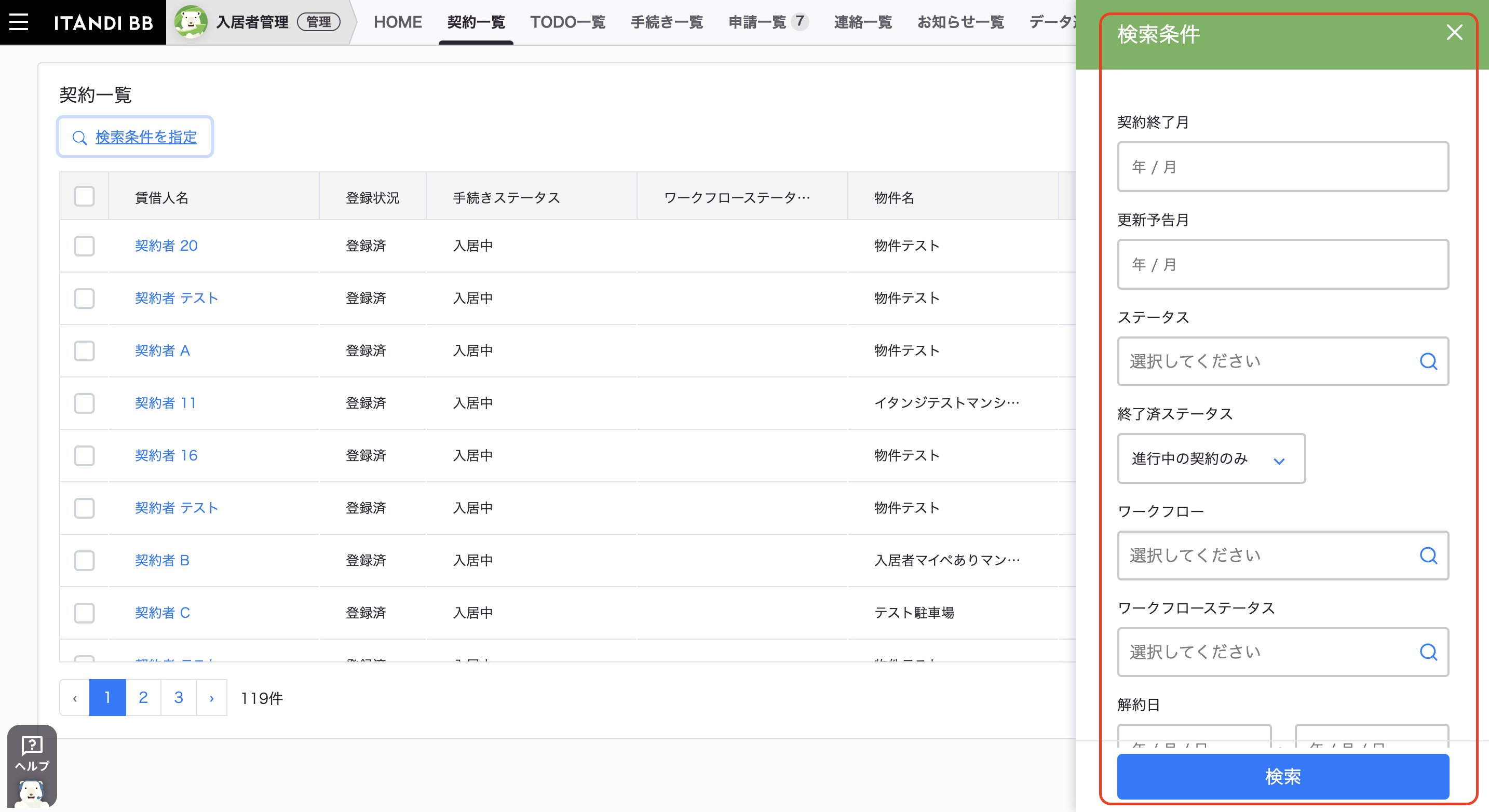Click the 契約終了月 year/month field
Viewport: 1489px width, 812px height.
click(x=1283, y=167)
